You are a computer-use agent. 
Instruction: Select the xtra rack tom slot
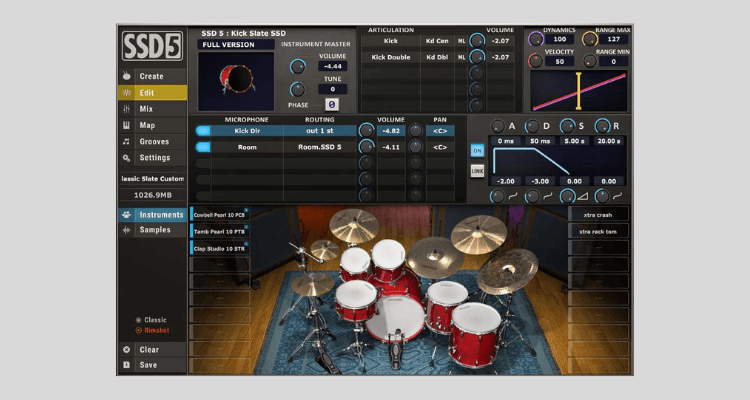click(598, 232)
